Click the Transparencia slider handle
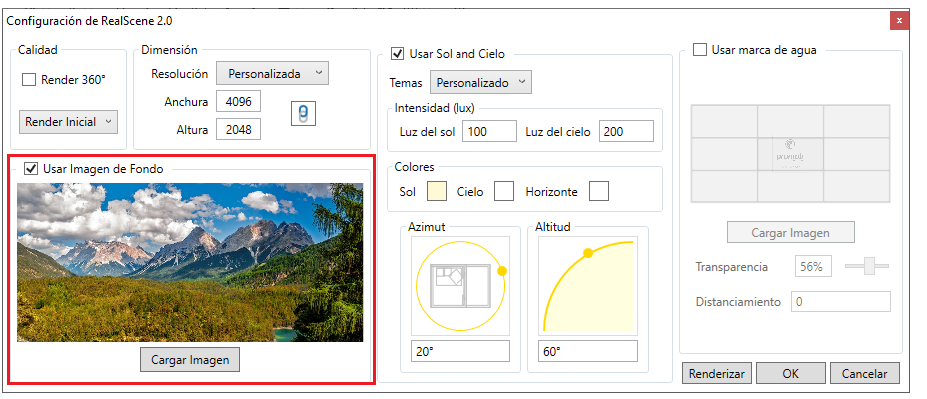Viewport: 927px width, 399px height. 869,266
